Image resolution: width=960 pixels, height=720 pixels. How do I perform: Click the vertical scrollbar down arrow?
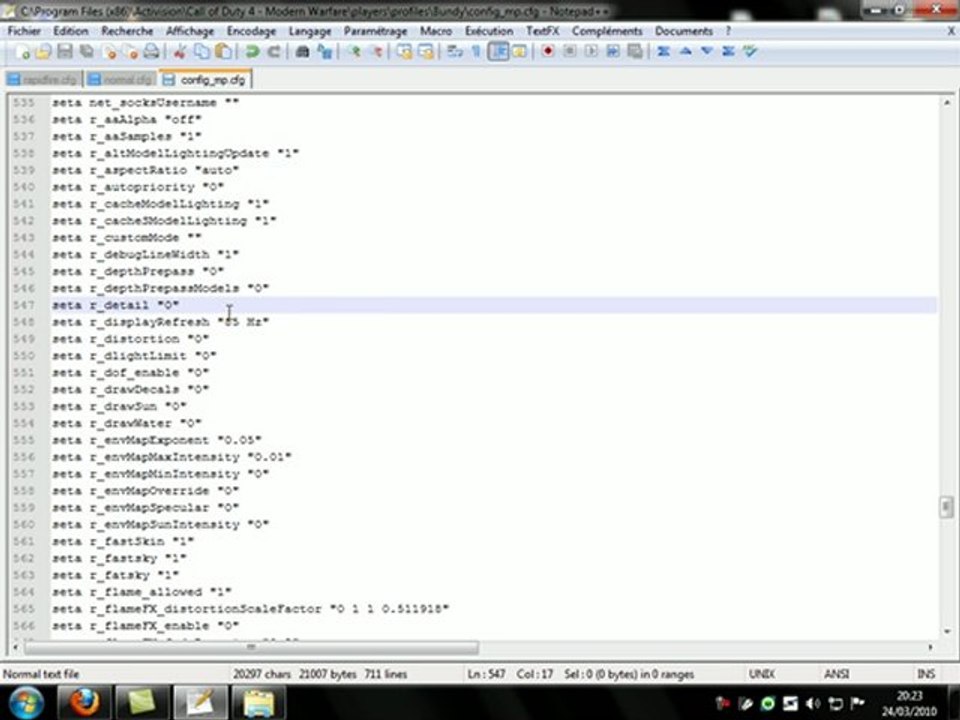(947, 630)
